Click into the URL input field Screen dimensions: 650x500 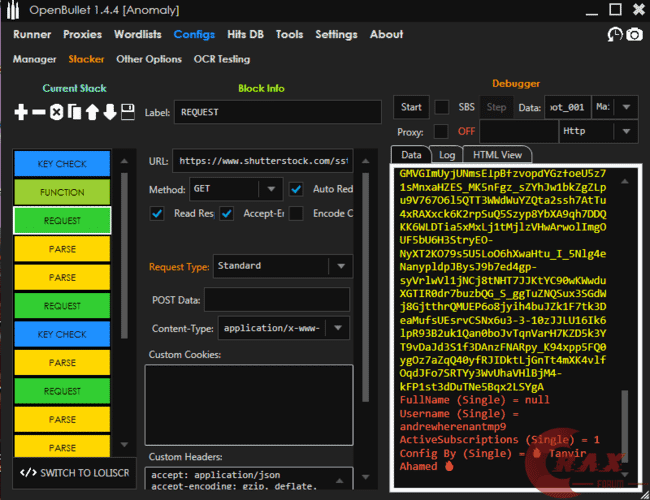tap(262, 161)
